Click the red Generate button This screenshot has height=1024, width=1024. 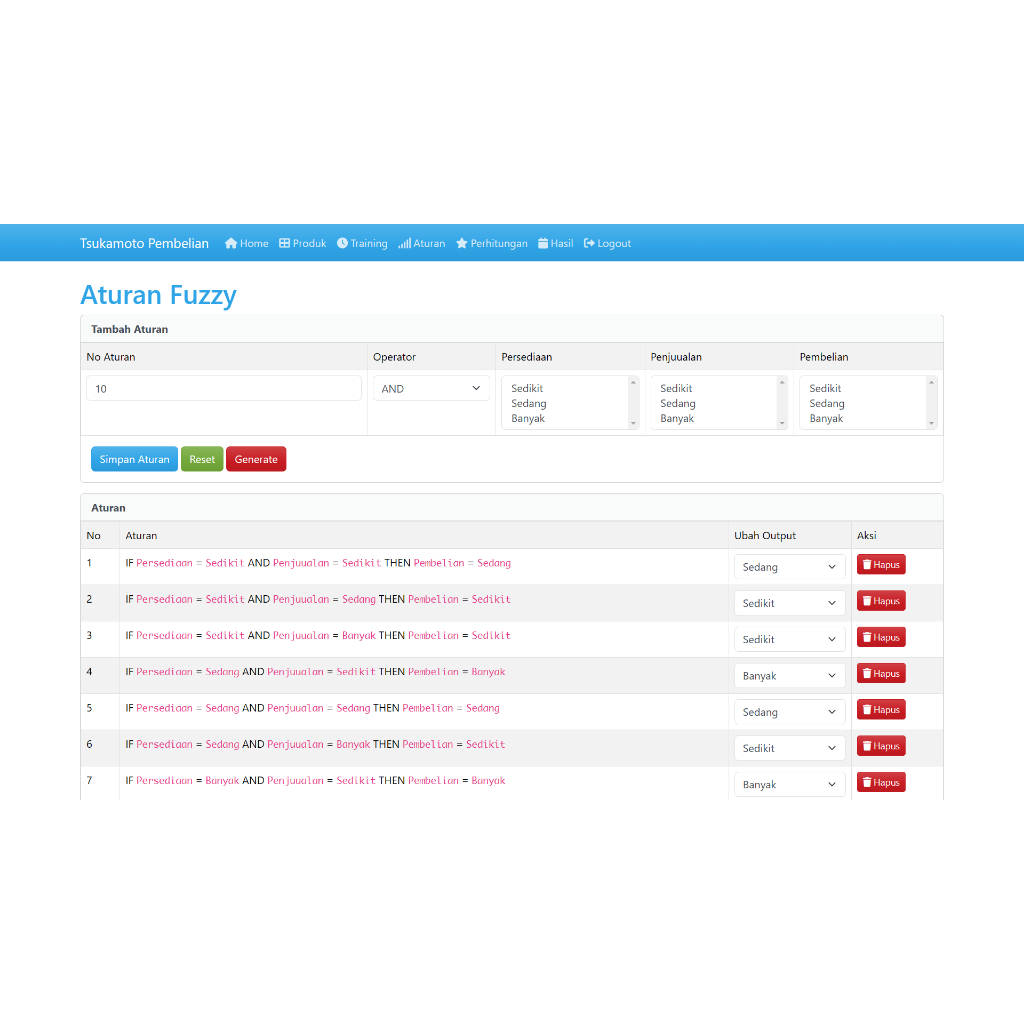[256, 459]
